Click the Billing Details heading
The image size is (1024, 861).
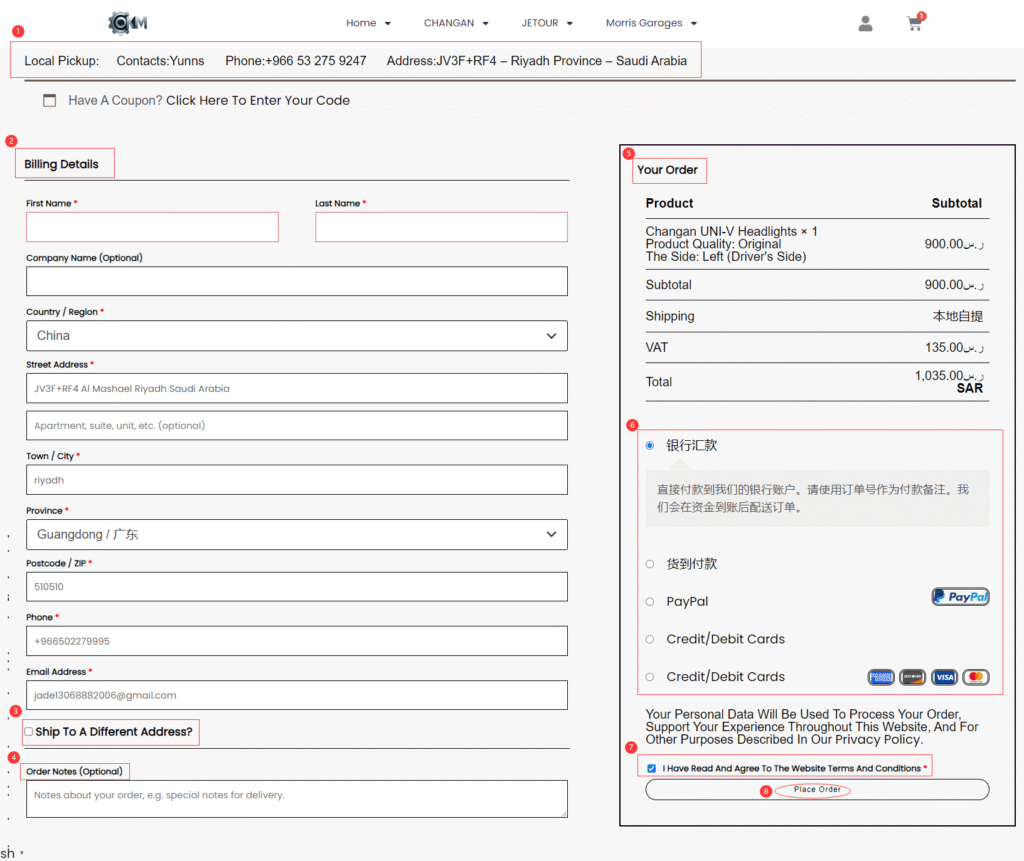(61, 164)
